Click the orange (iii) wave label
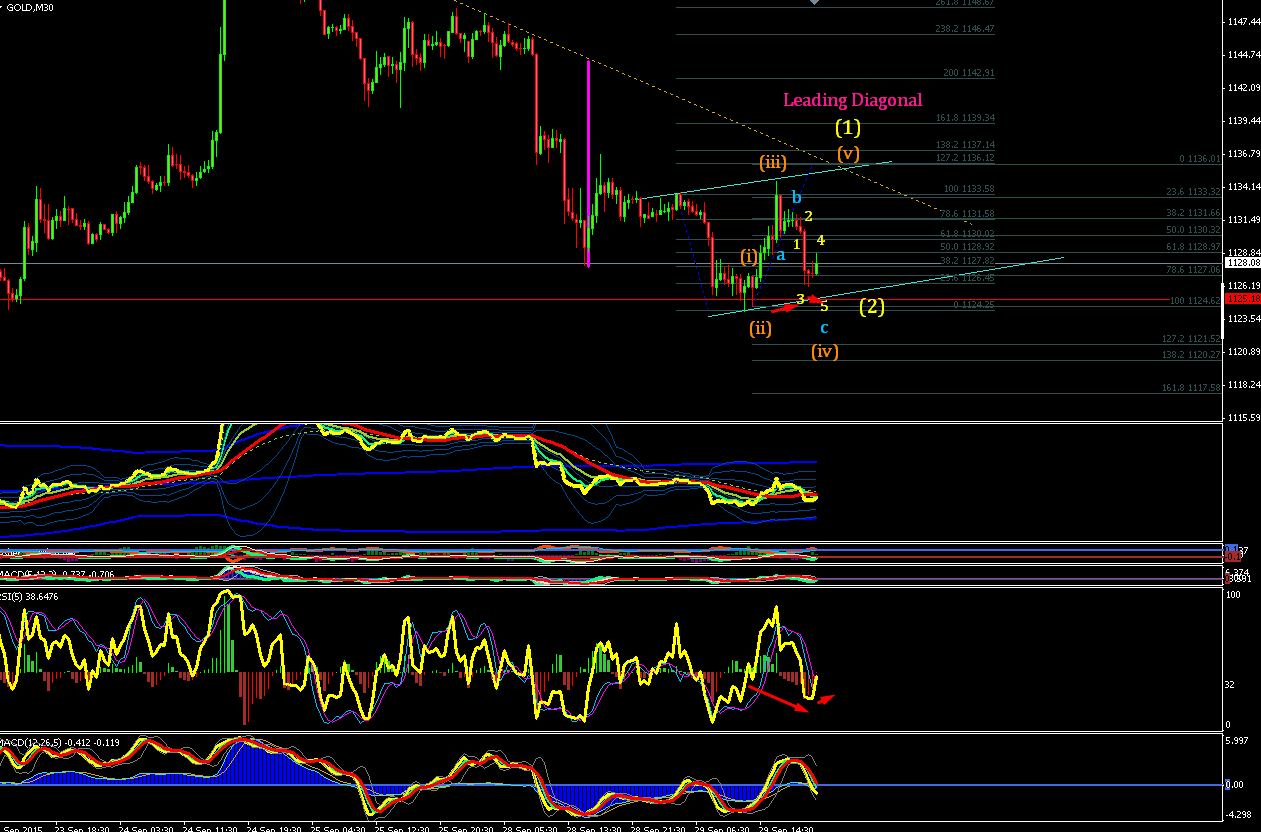The image size is (1261, 832). [x=772, y=162]
